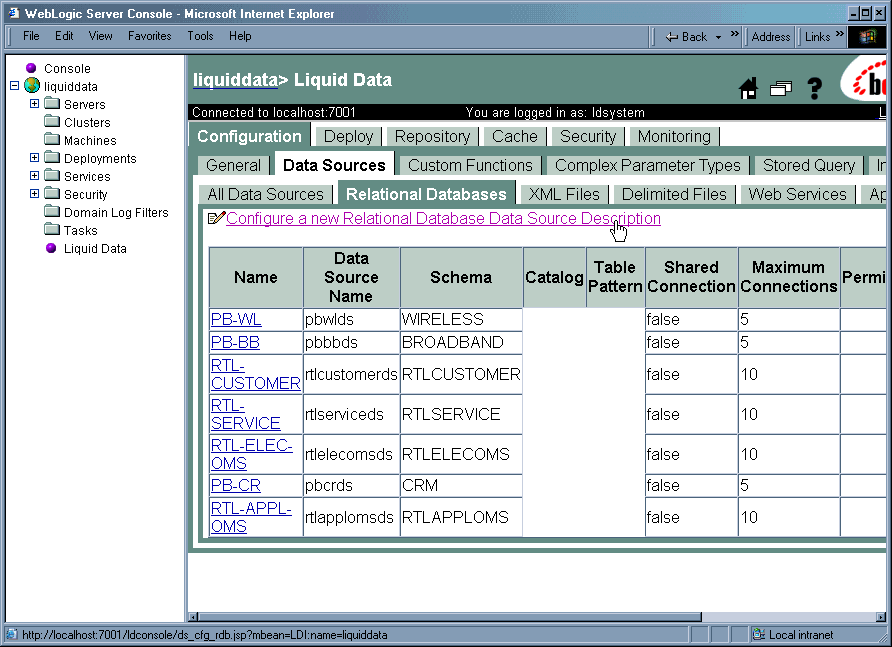Select the Delimited Files tab
The image size is (892, 647).
tap(674, 195)
